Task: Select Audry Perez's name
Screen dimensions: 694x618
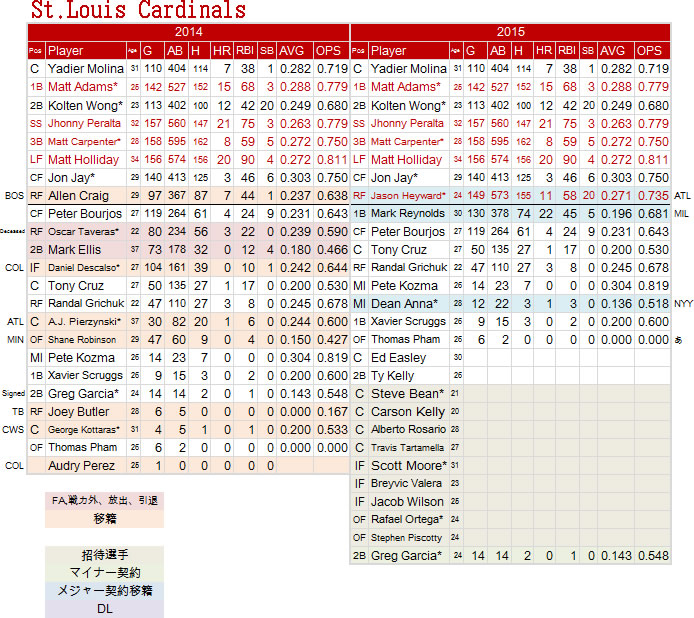Action: point(81,466)
